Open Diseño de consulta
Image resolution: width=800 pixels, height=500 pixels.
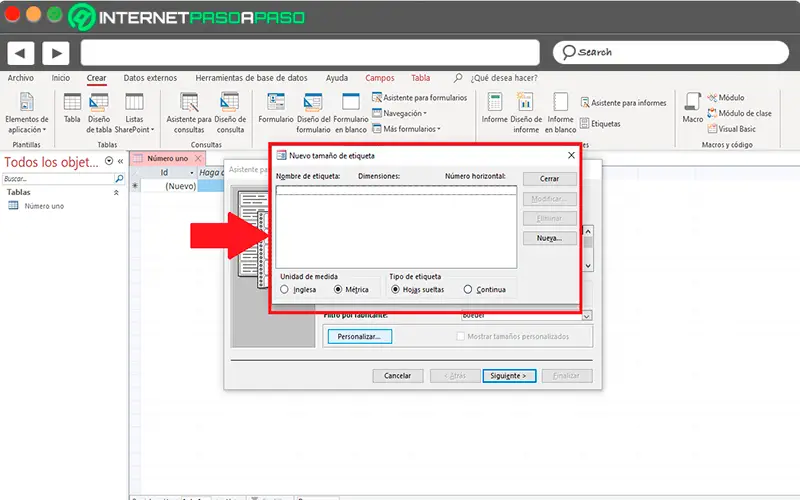click(230, 113)
